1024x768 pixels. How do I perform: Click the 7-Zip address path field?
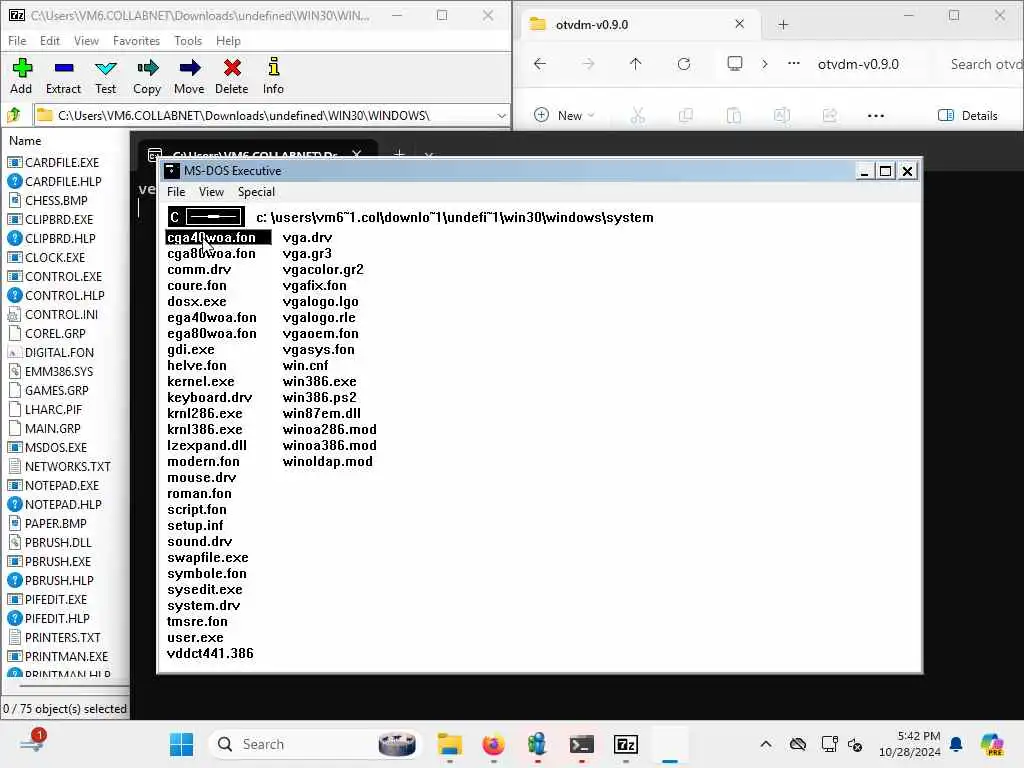[271, 116]
